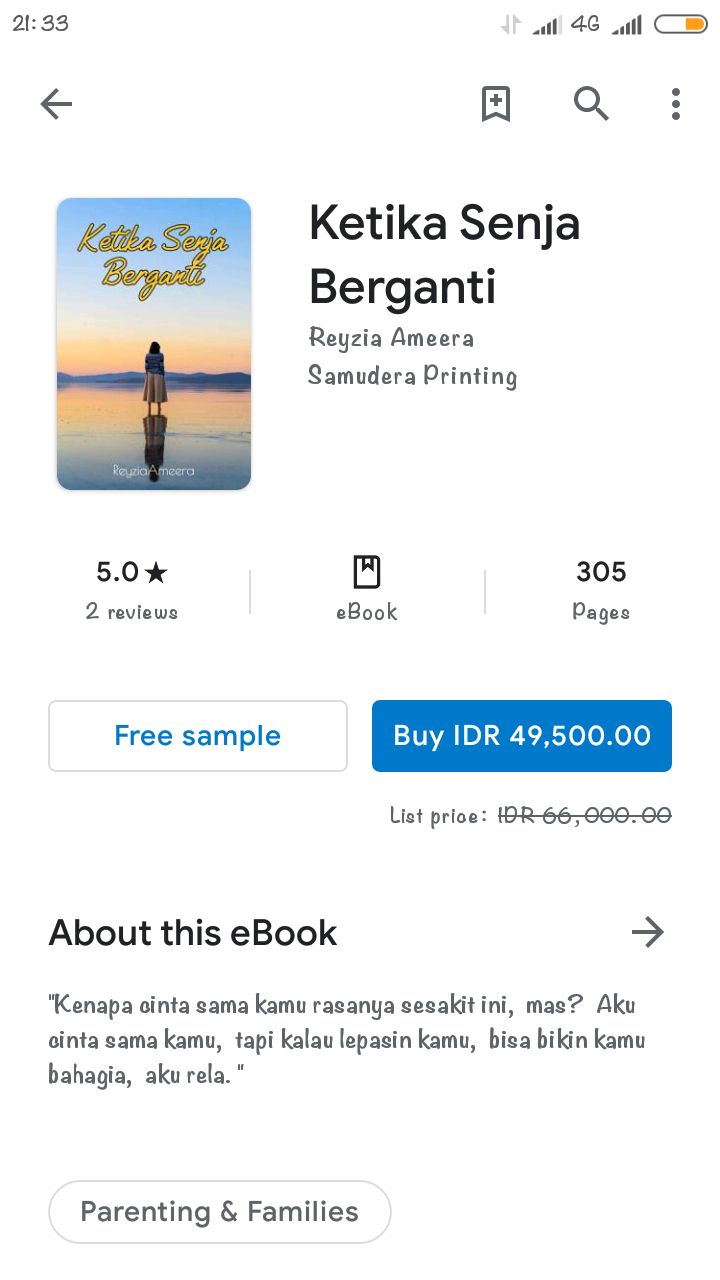
Task: Tap the eBook format icon
Action: click(367, 573)
